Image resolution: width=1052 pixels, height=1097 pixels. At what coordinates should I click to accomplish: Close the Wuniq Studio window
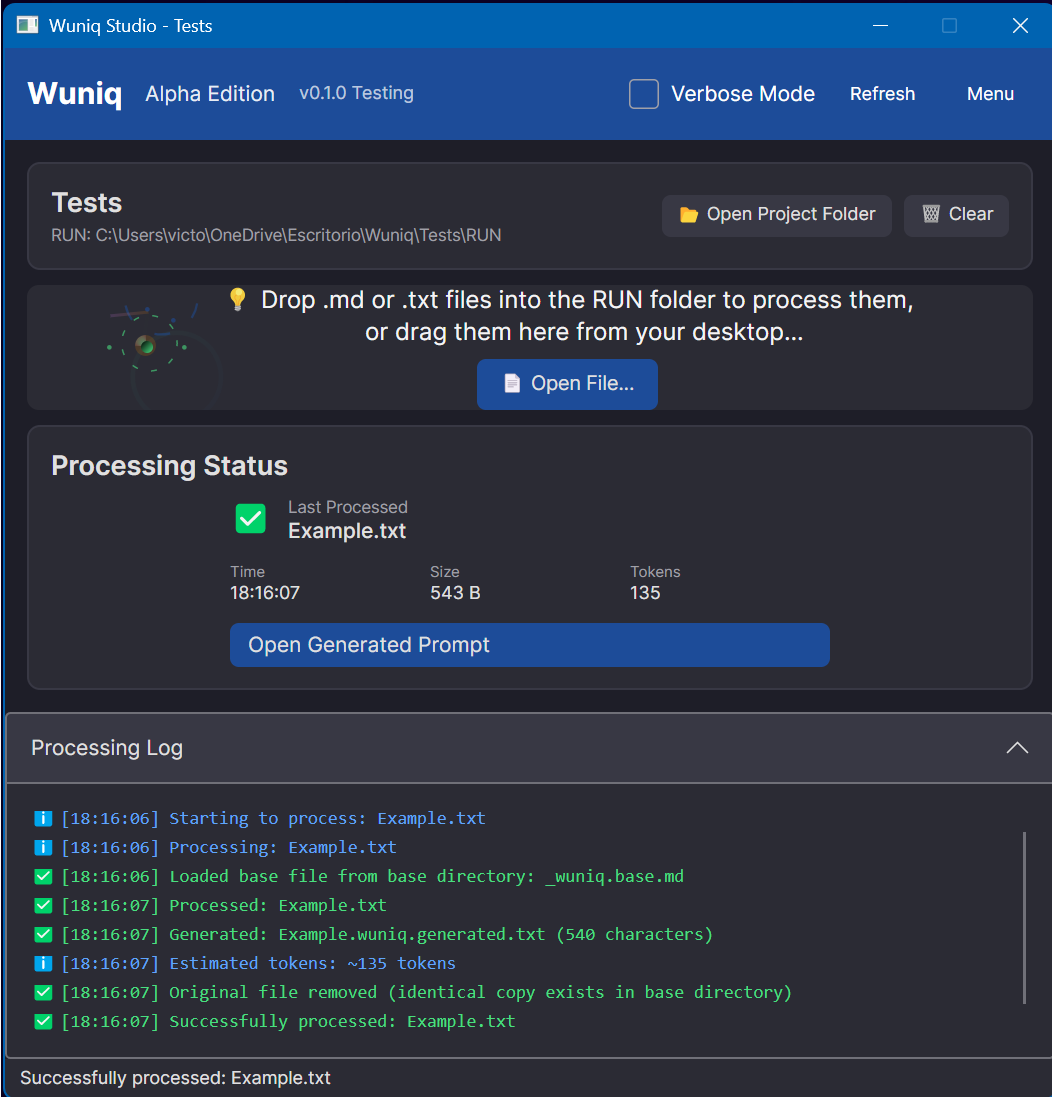pyautogui.click(x=1020, y=26)
